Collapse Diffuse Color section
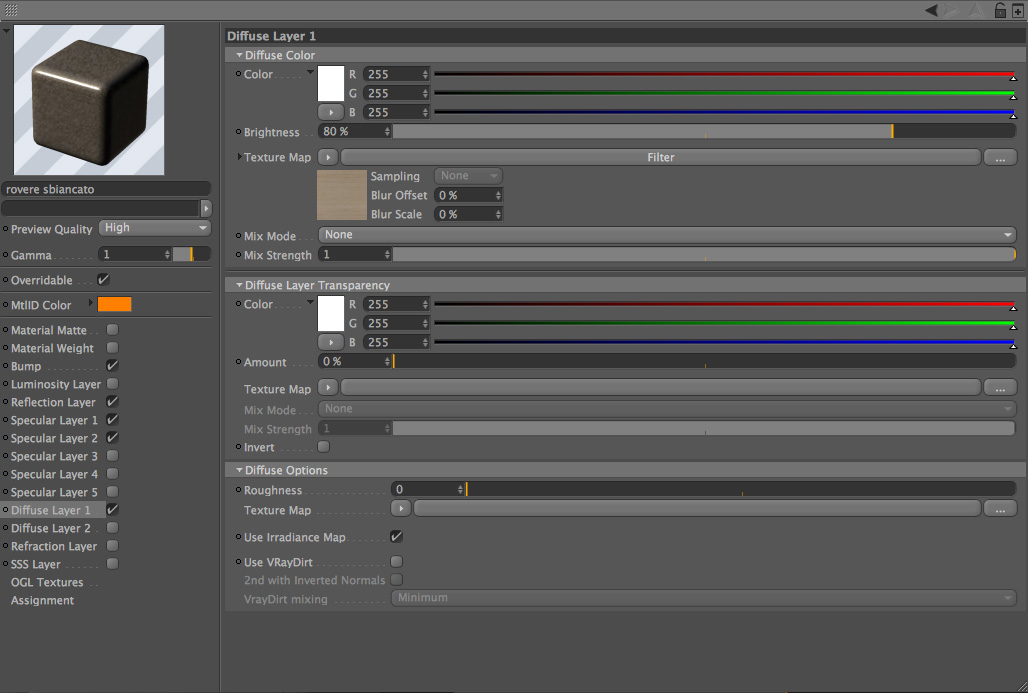1028x693 pixels. click(239, 55)
